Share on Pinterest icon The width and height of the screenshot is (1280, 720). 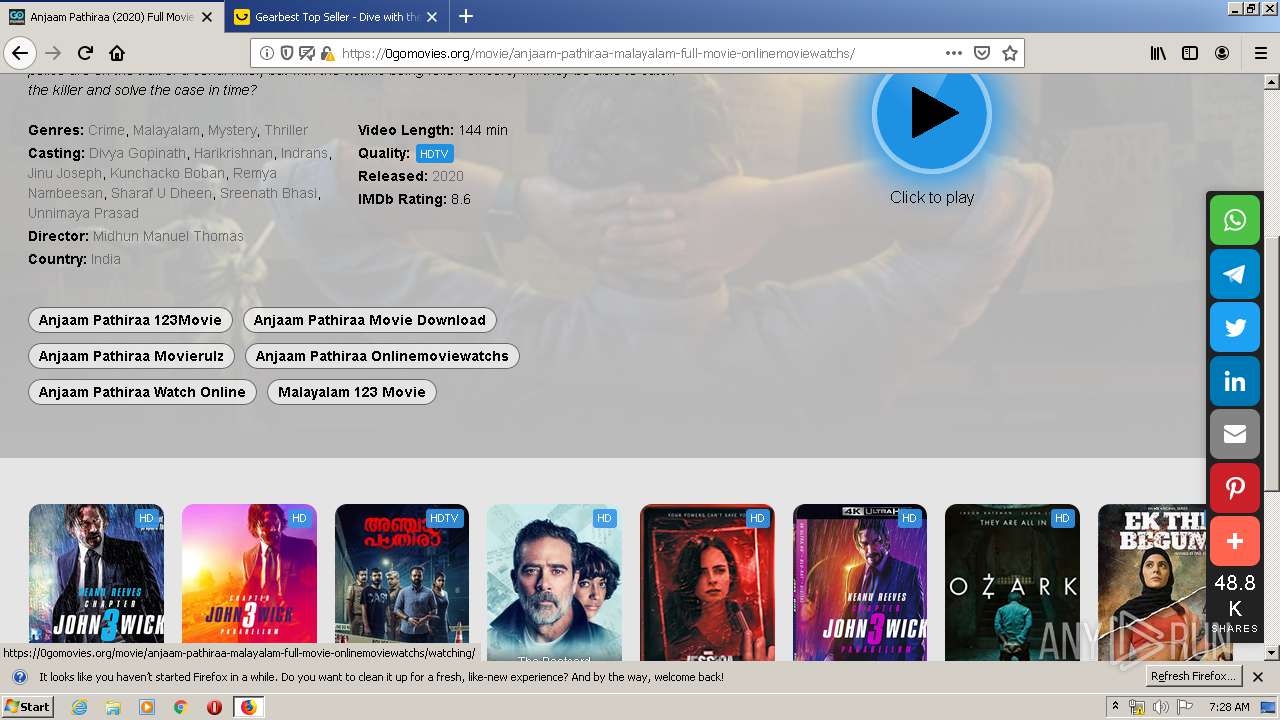(x=1235, y=488)
